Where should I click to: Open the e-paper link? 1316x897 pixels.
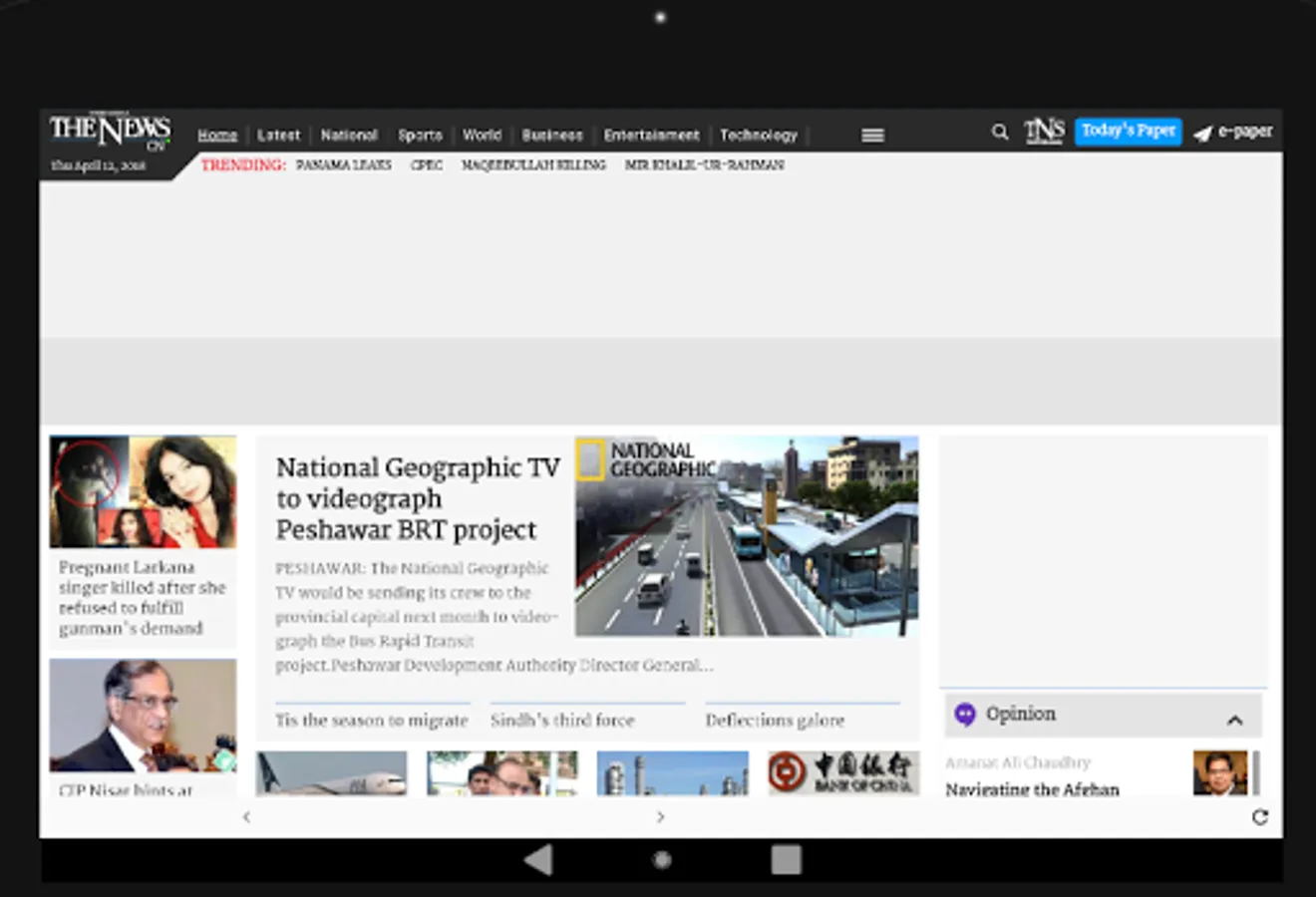(x=1234, y=132)
